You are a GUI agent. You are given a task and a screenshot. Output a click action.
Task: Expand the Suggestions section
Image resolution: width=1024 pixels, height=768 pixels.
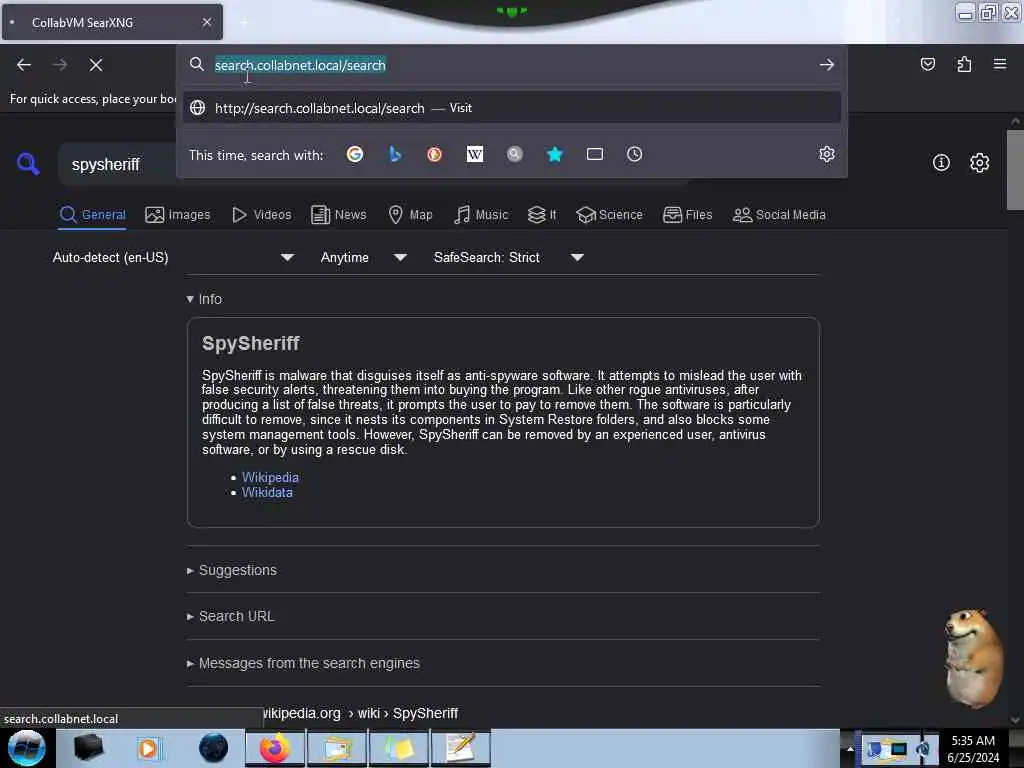point(232,570)
